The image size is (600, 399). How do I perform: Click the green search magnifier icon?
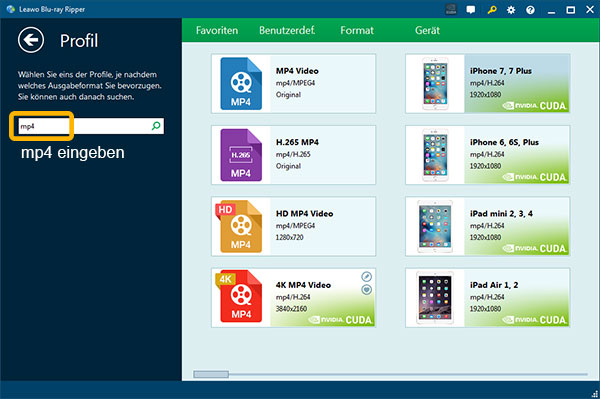point(156,126)
